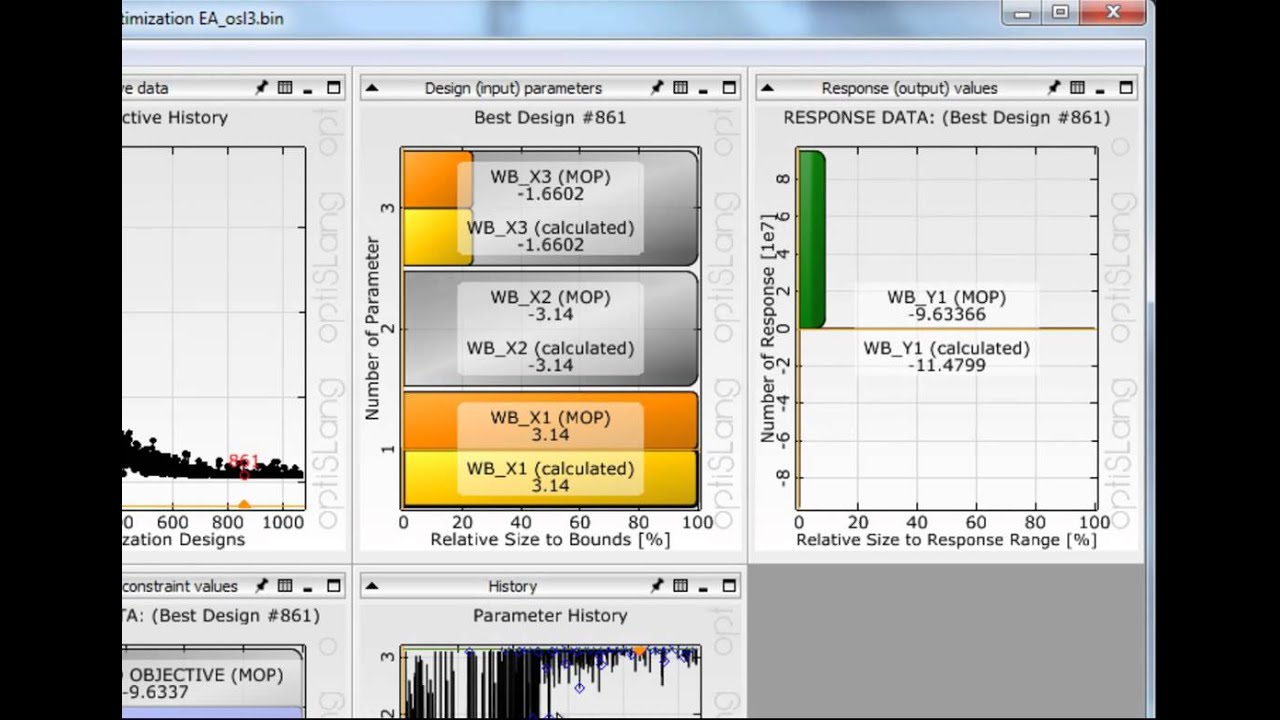Open table view in Objective History panel
Image resolution: width=1280 pixels, height=720 pixels.
coord(285,88)
